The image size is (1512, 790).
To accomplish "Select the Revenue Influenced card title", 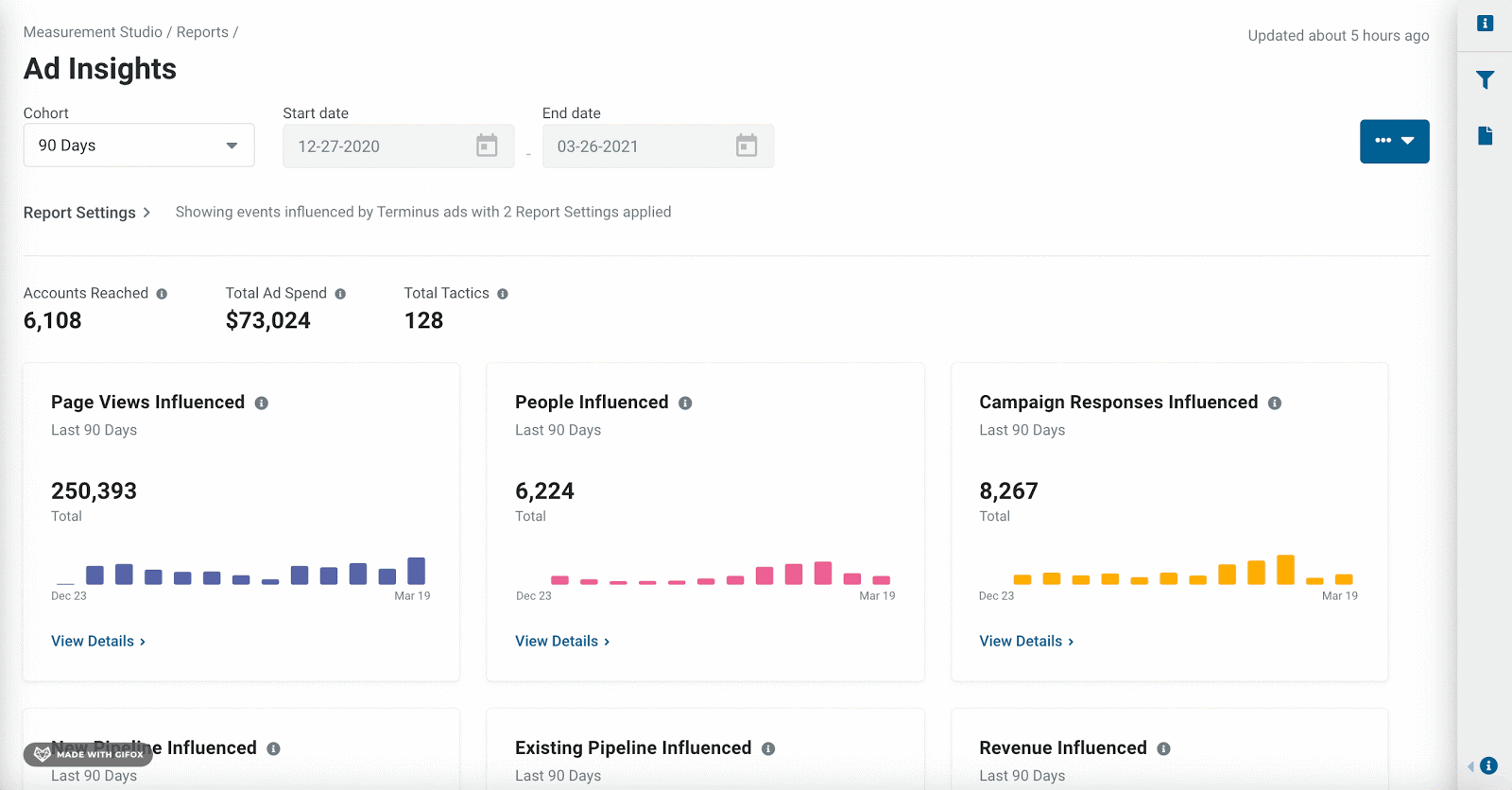I will coord(1063,748).
